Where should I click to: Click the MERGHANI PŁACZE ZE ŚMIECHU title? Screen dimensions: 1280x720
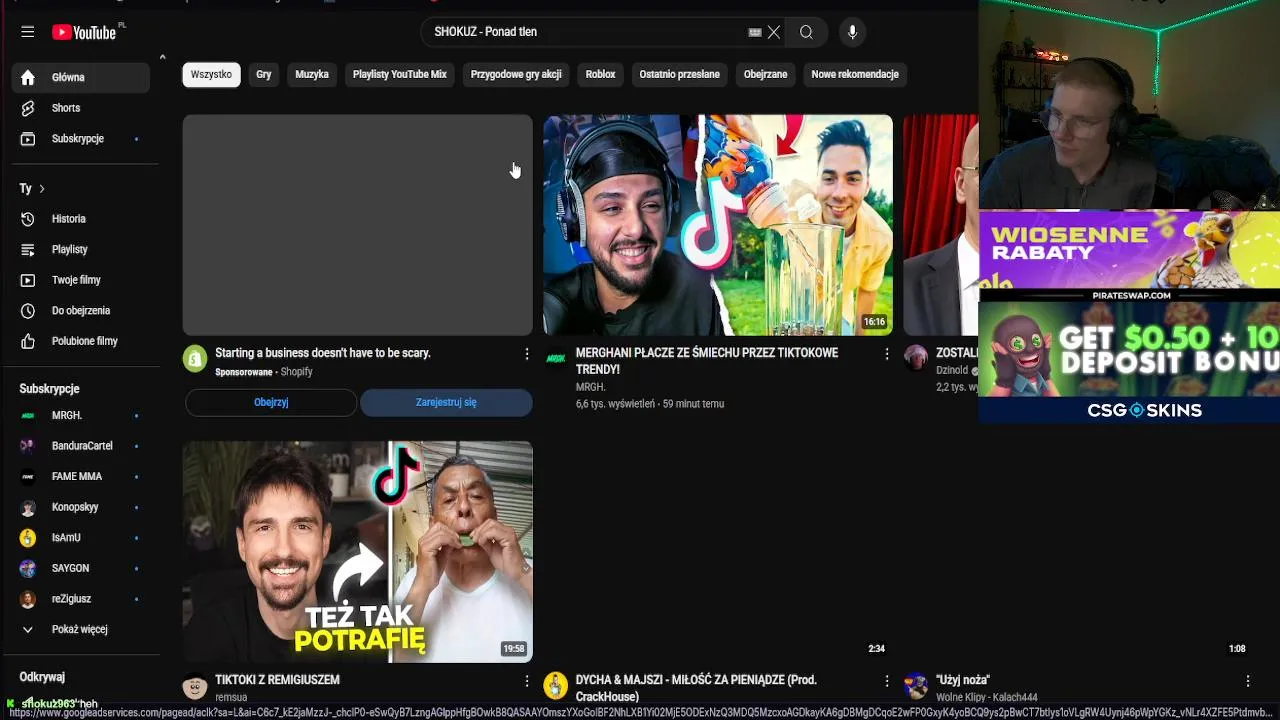tap(707, 361)
